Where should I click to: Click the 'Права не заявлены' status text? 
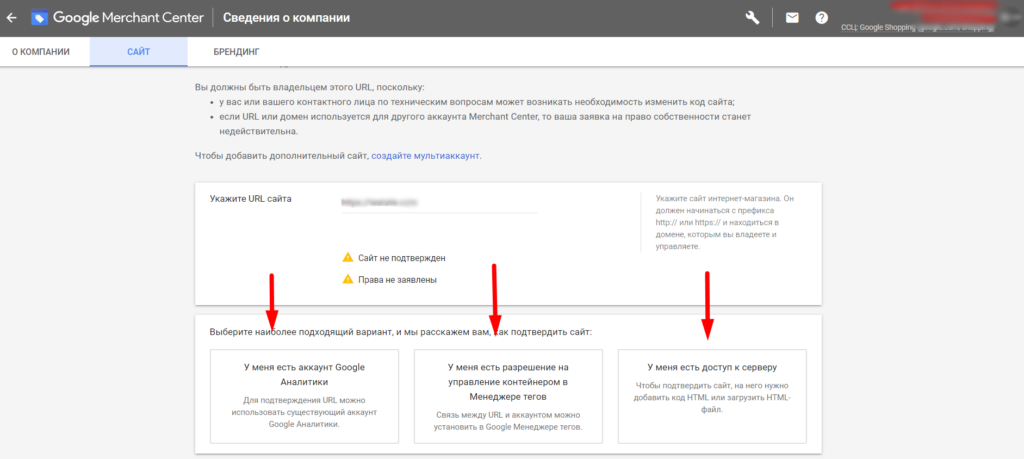[397, 279]
